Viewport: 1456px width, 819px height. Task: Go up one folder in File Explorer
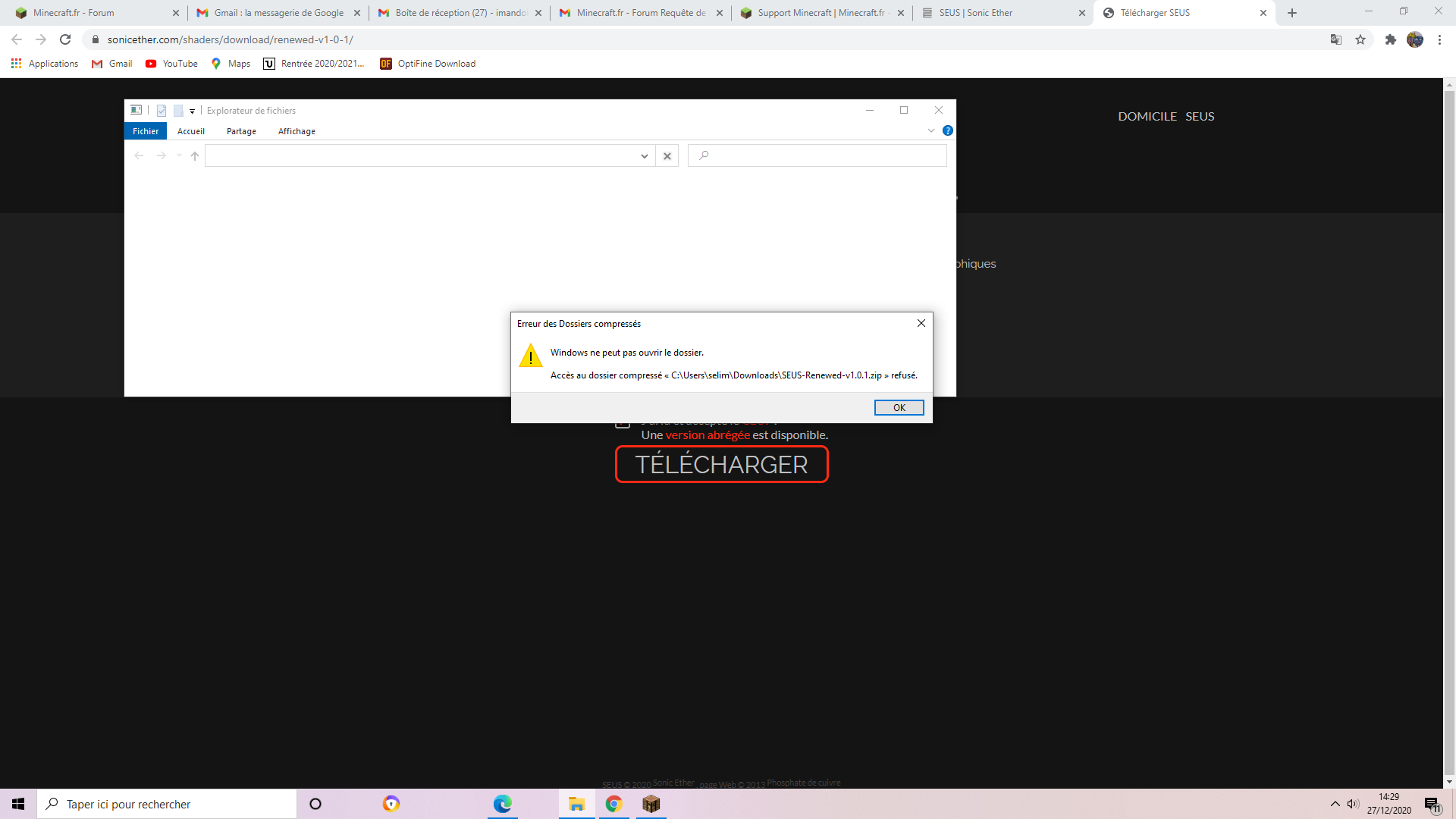(x=195, y=155)
